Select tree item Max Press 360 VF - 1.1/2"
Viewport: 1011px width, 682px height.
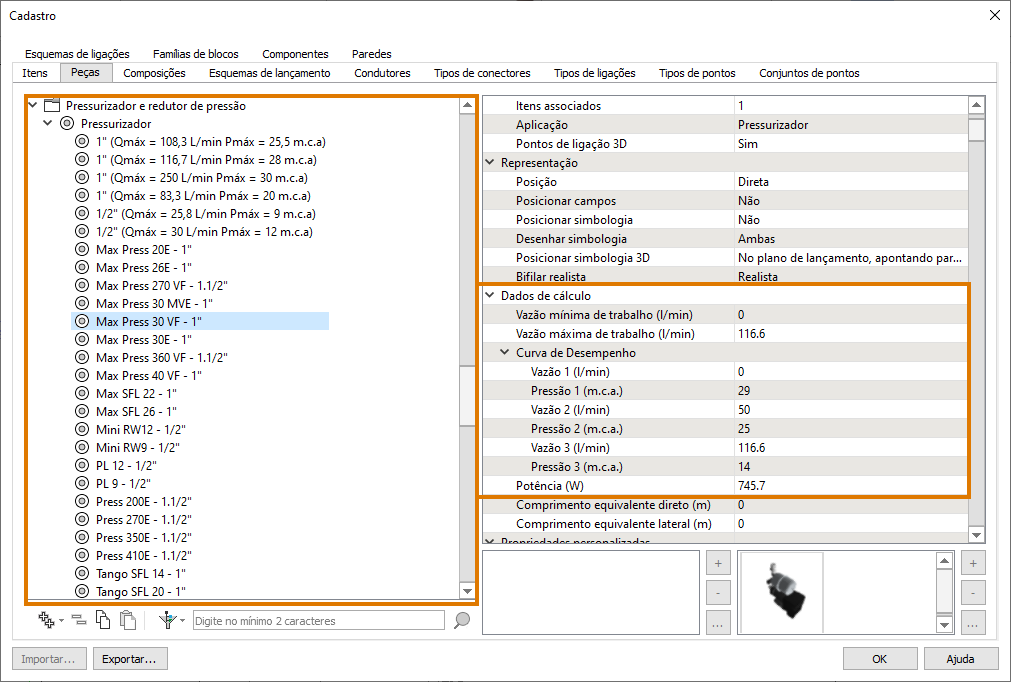tap(162, 357)
